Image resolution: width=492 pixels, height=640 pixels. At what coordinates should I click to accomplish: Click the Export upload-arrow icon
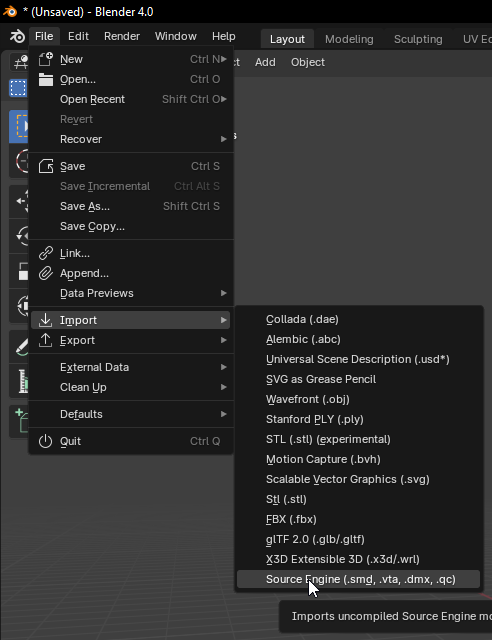(x=46, y=340)
